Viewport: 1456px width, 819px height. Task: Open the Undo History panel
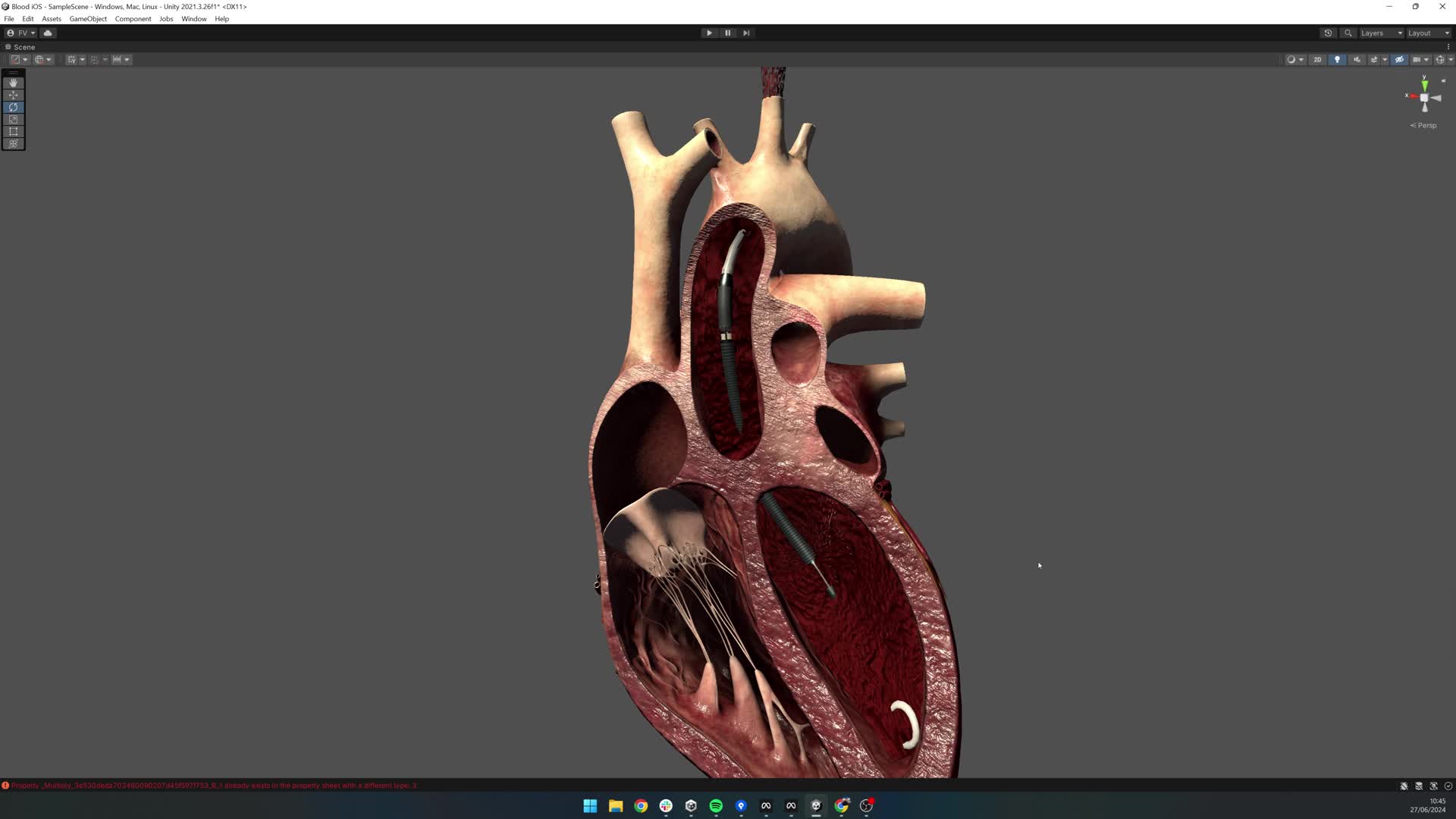1328,33
